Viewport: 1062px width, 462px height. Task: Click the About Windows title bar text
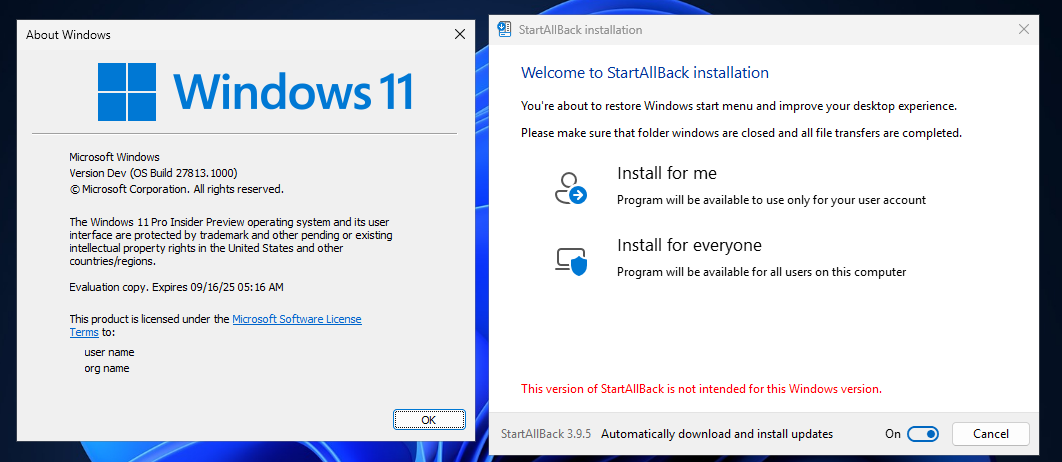[x=68, y=35]
